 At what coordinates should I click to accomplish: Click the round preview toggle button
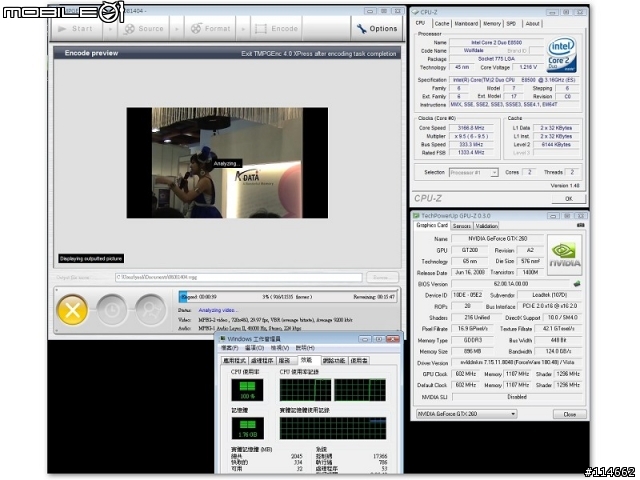pyautogui.click(x=151, y=311)
